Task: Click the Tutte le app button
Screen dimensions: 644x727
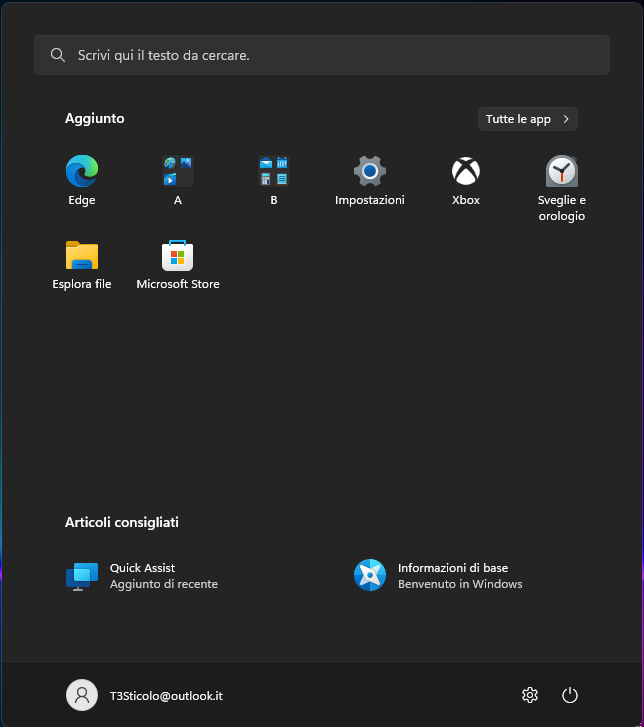Action: click(528, 119)
